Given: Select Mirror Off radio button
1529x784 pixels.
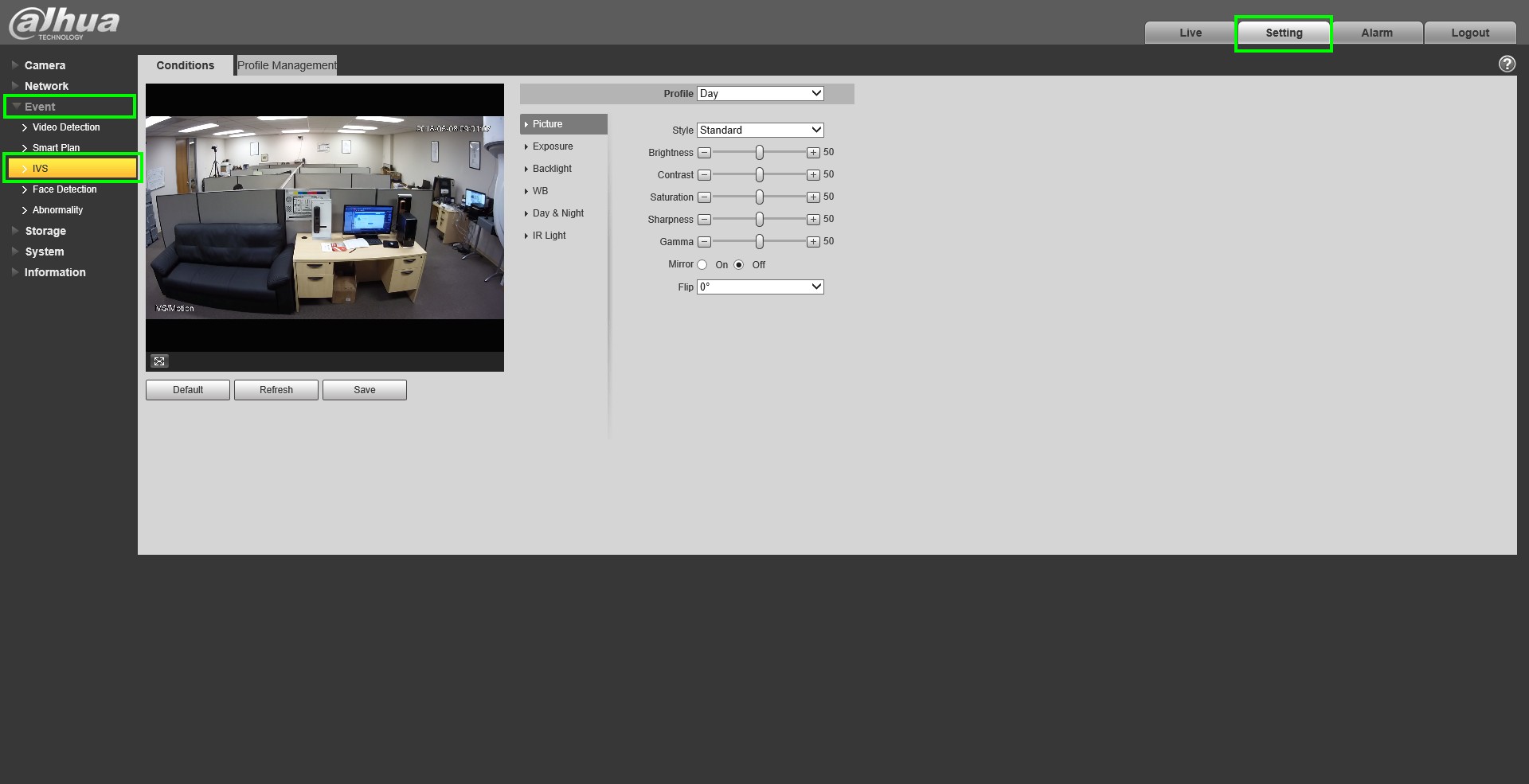Looking at the screenshot, I should pos(739,265).
